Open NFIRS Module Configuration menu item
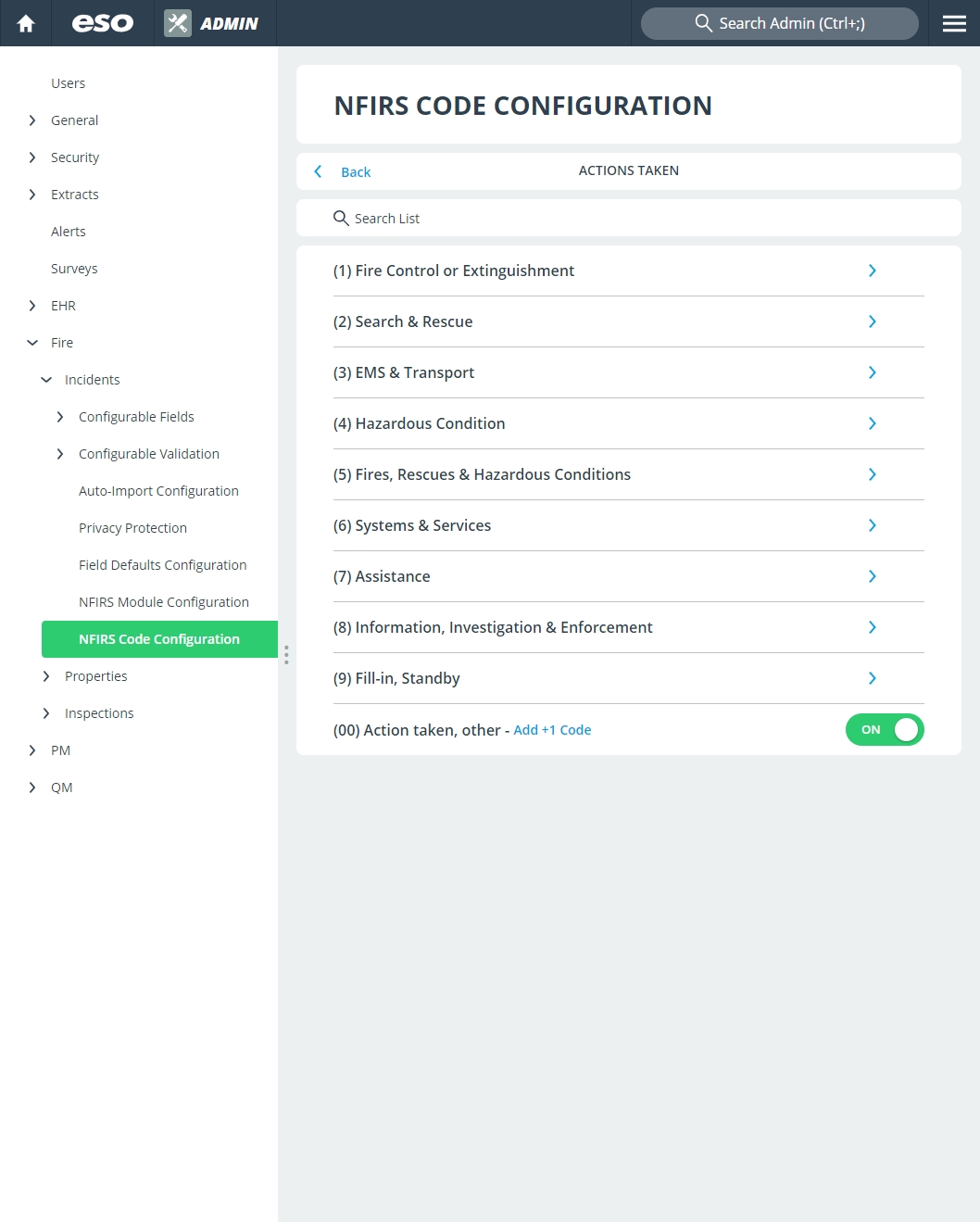The height and width of the screenshot is (1222, 980). (x=164, y=602)
